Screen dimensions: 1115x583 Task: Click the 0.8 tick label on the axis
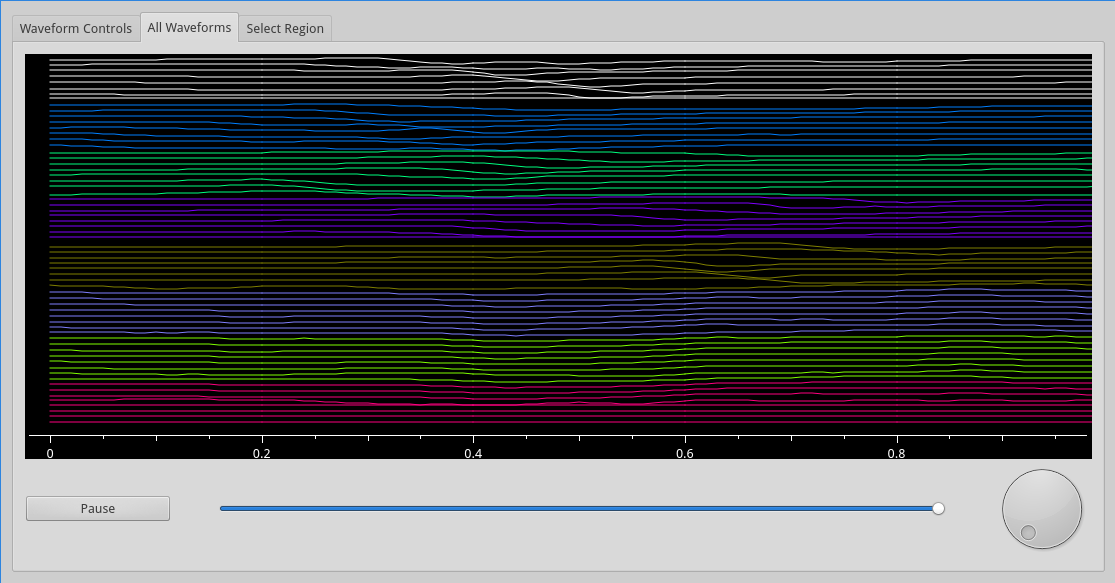[897, 453]
